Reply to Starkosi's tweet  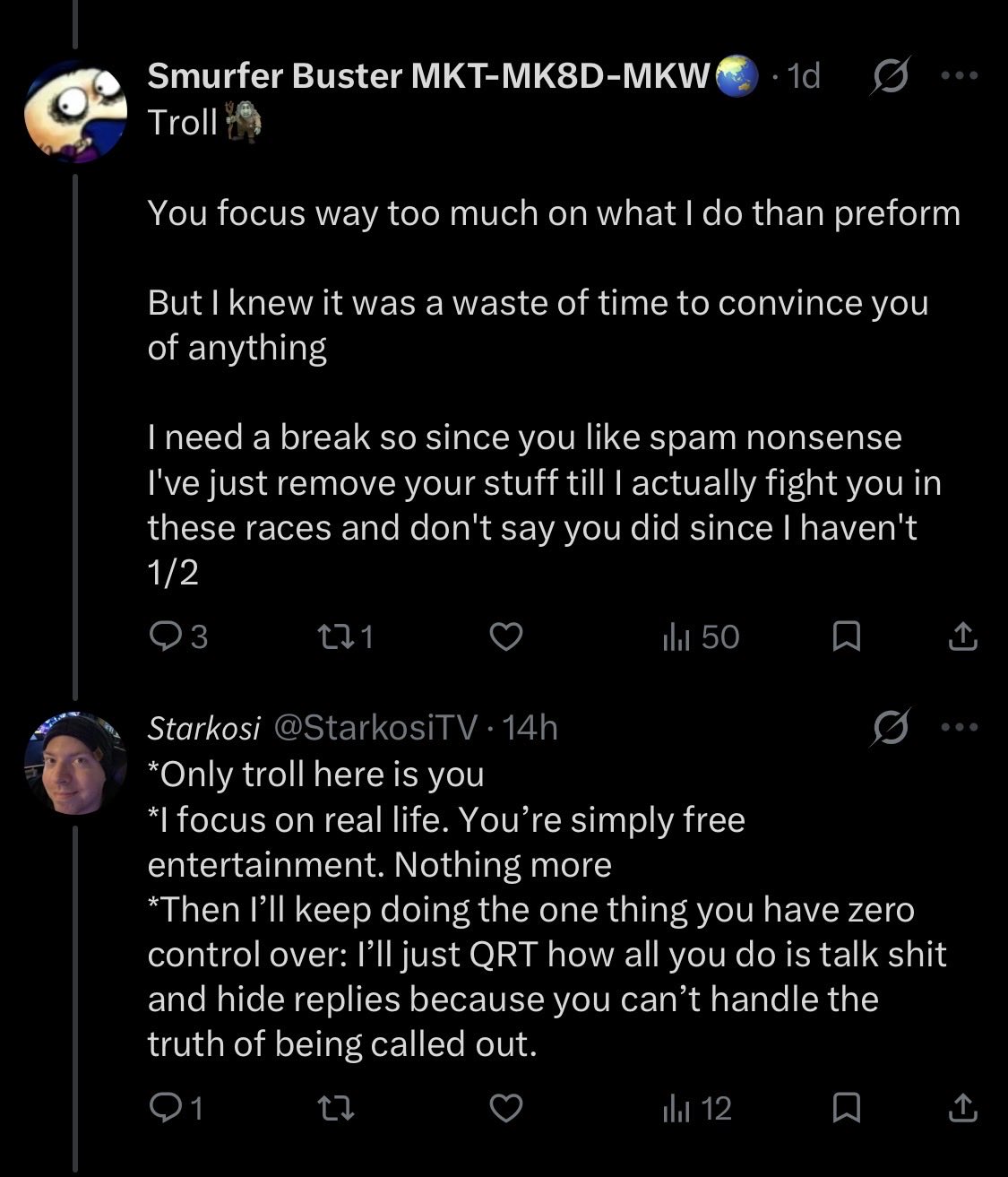166,1110
